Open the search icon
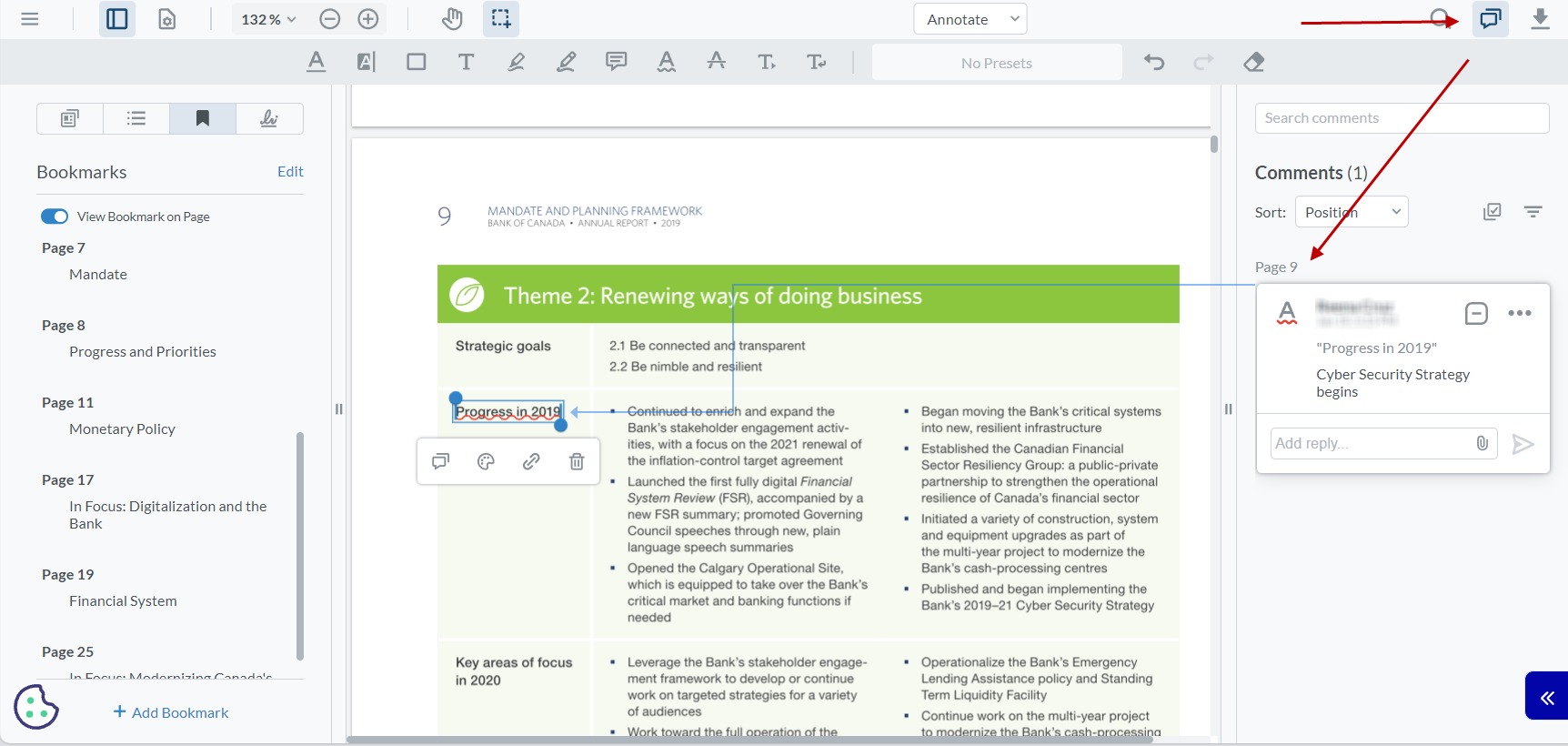This screenshot has width=1568, height=746. (x=1441, y=19)
